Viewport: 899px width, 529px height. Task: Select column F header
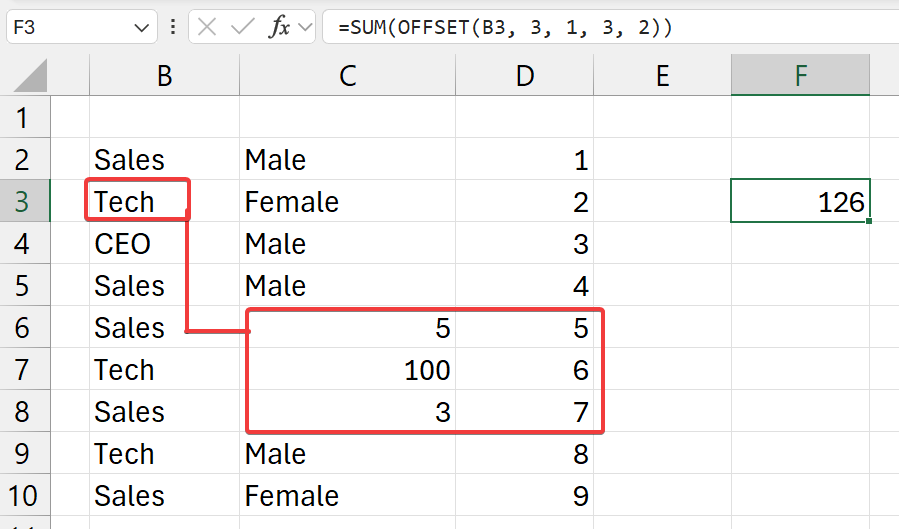[x=800, y=76]
